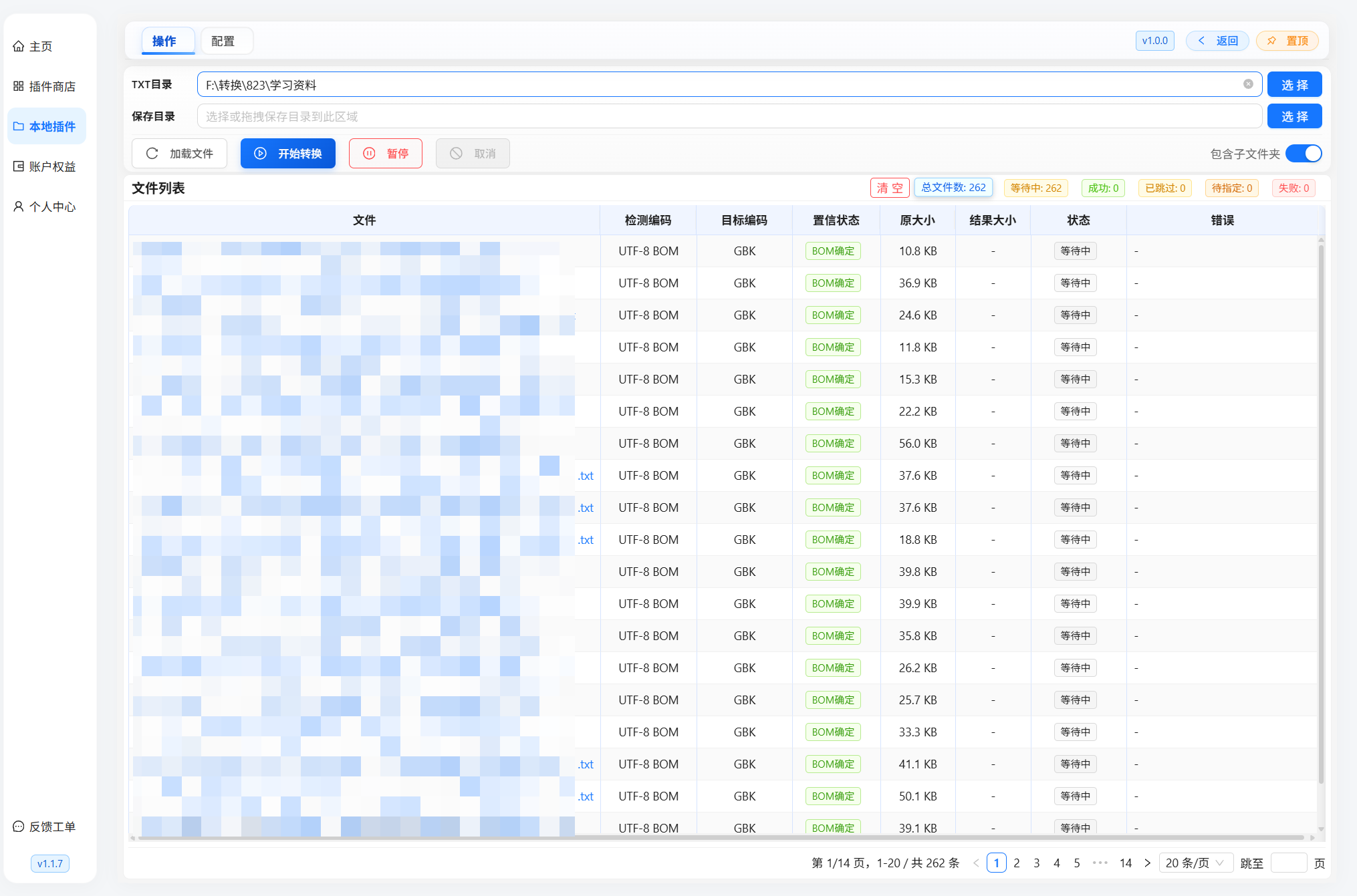Click the pagination ellipsis to jump pages
1357x896 pixels.
pyautogui.click(x=1100, y=863)
